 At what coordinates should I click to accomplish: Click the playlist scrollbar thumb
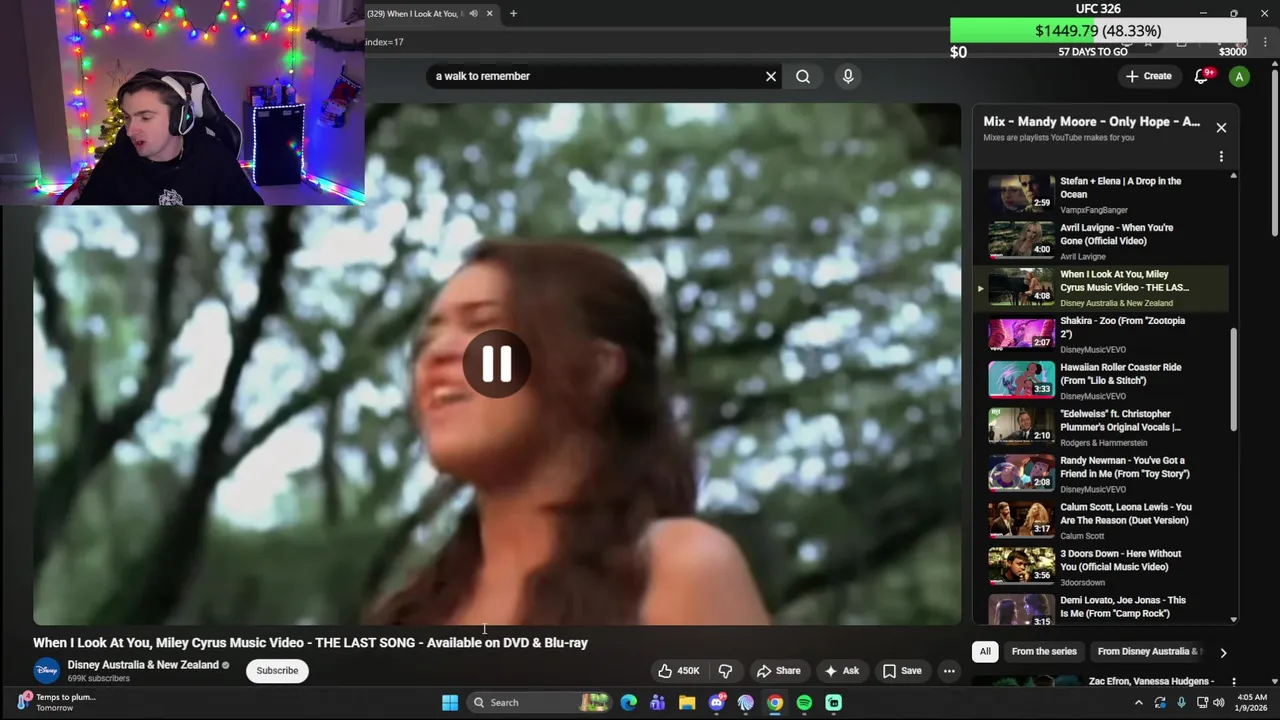tap(1233, 381)
